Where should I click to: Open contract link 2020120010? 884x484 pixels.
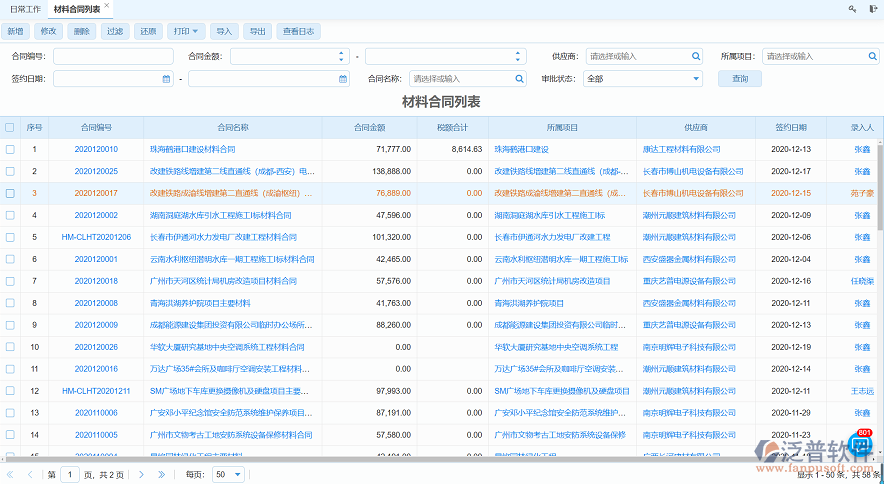(x=96, y=149)
